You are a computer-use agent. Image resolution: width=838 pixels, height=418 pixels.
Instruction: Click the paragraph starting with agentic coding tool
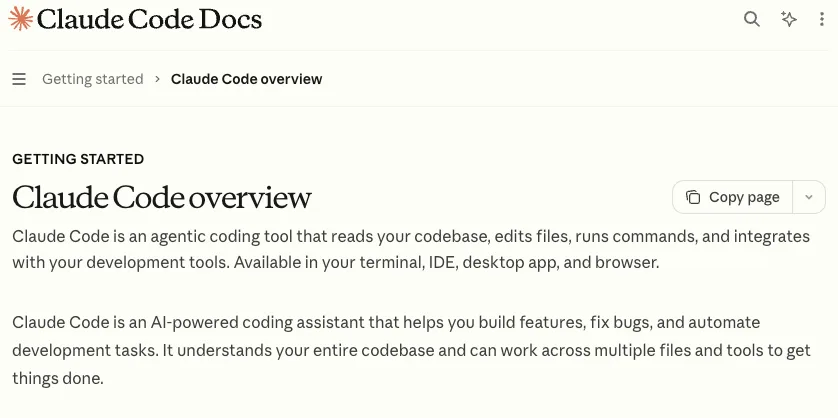(x=411, y=250)
